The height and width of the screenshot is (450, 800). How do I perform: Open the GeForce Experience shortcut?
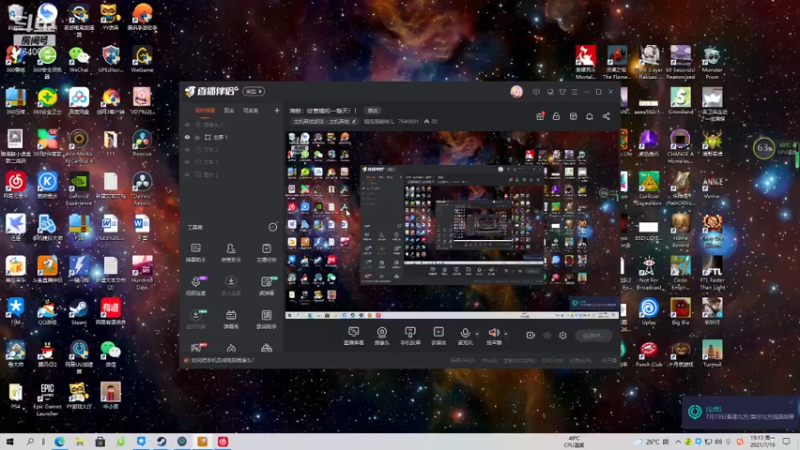(79, 189)
